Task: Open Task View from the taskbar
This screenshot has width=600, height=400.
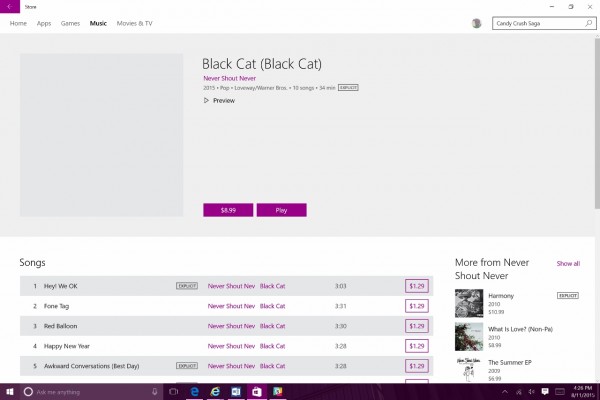Action: [x=174, y=392]
